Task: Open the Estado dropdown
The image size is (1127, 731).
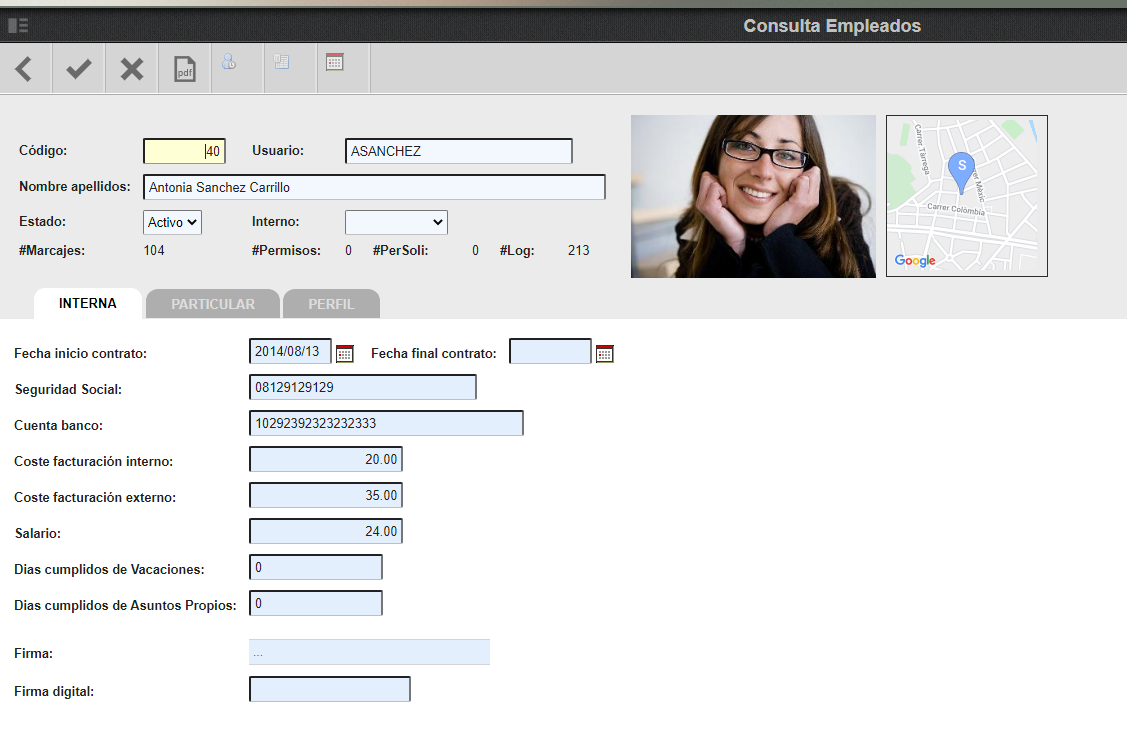Action: click(172, 222)
